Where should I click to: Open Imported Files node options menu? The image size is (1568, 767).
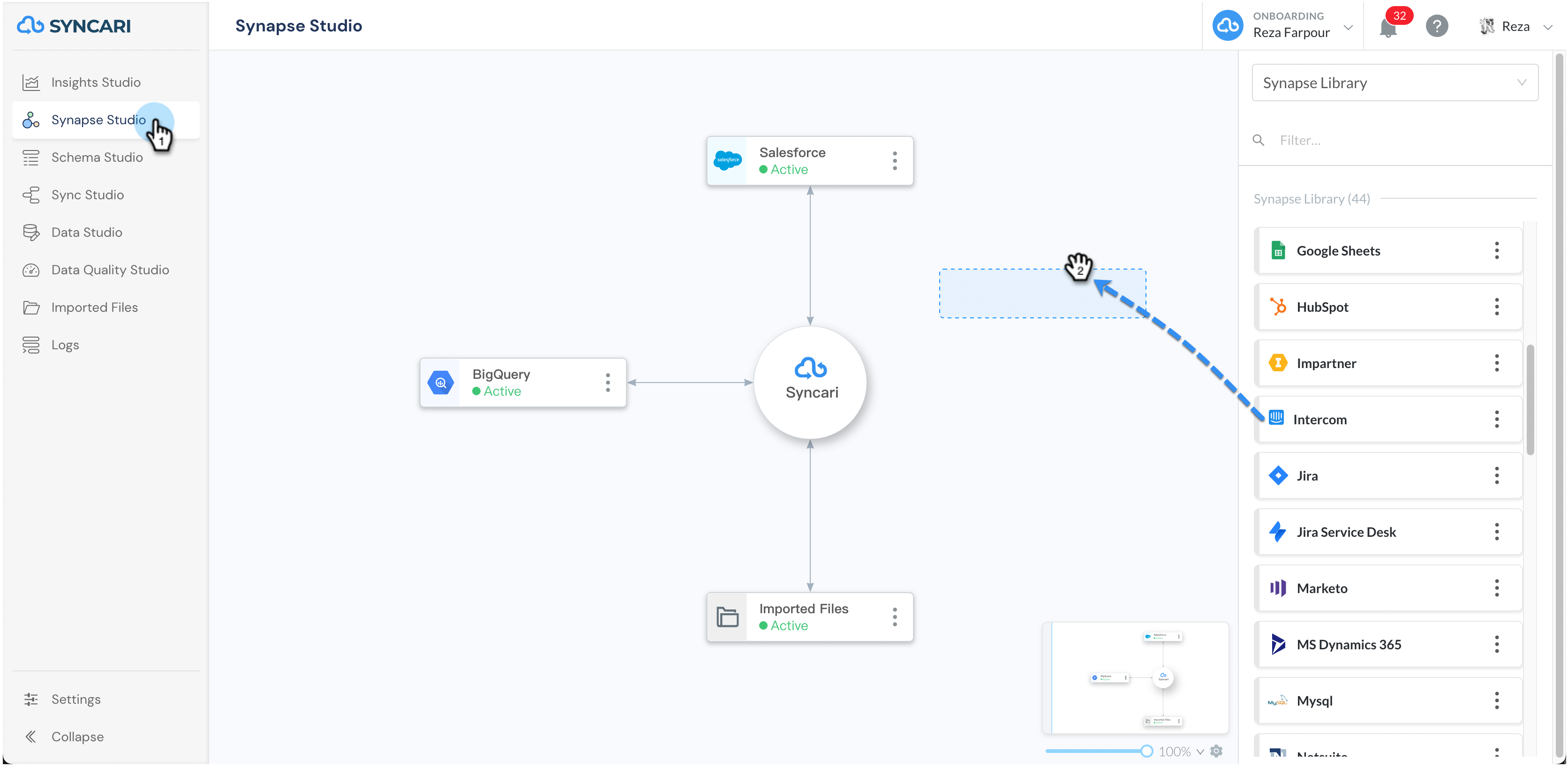point(894,617)
